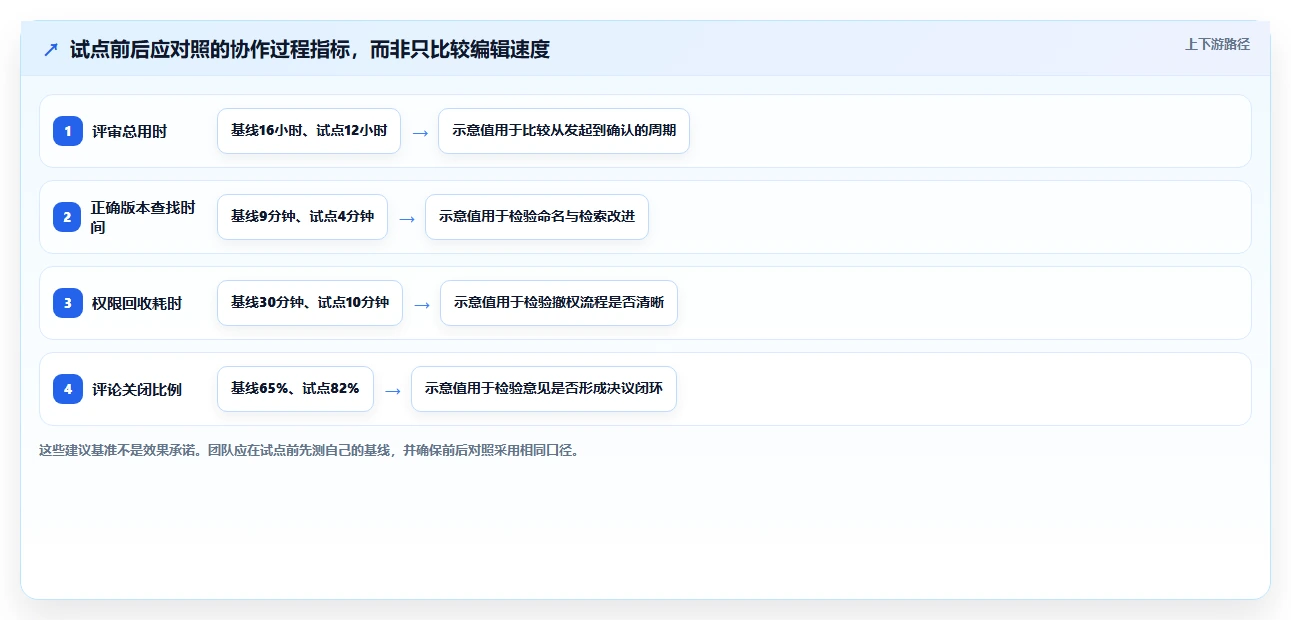Select the number 2 badge for 正确版本查找时间
The height and width of the screenshot is (620, 1291).
(x=68, y=217)
